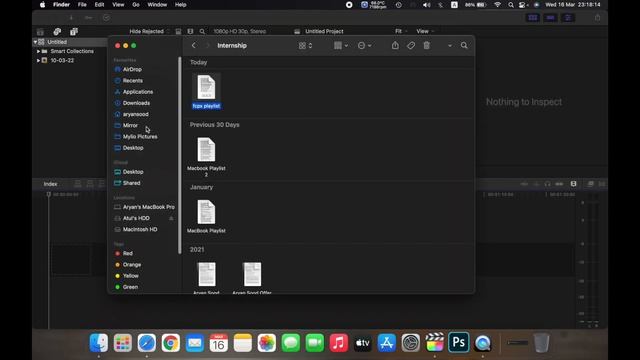This screenshot has width=640, height=360.
Task: Click the Finder Delete trash icon
Action: (x=427, y=45)
